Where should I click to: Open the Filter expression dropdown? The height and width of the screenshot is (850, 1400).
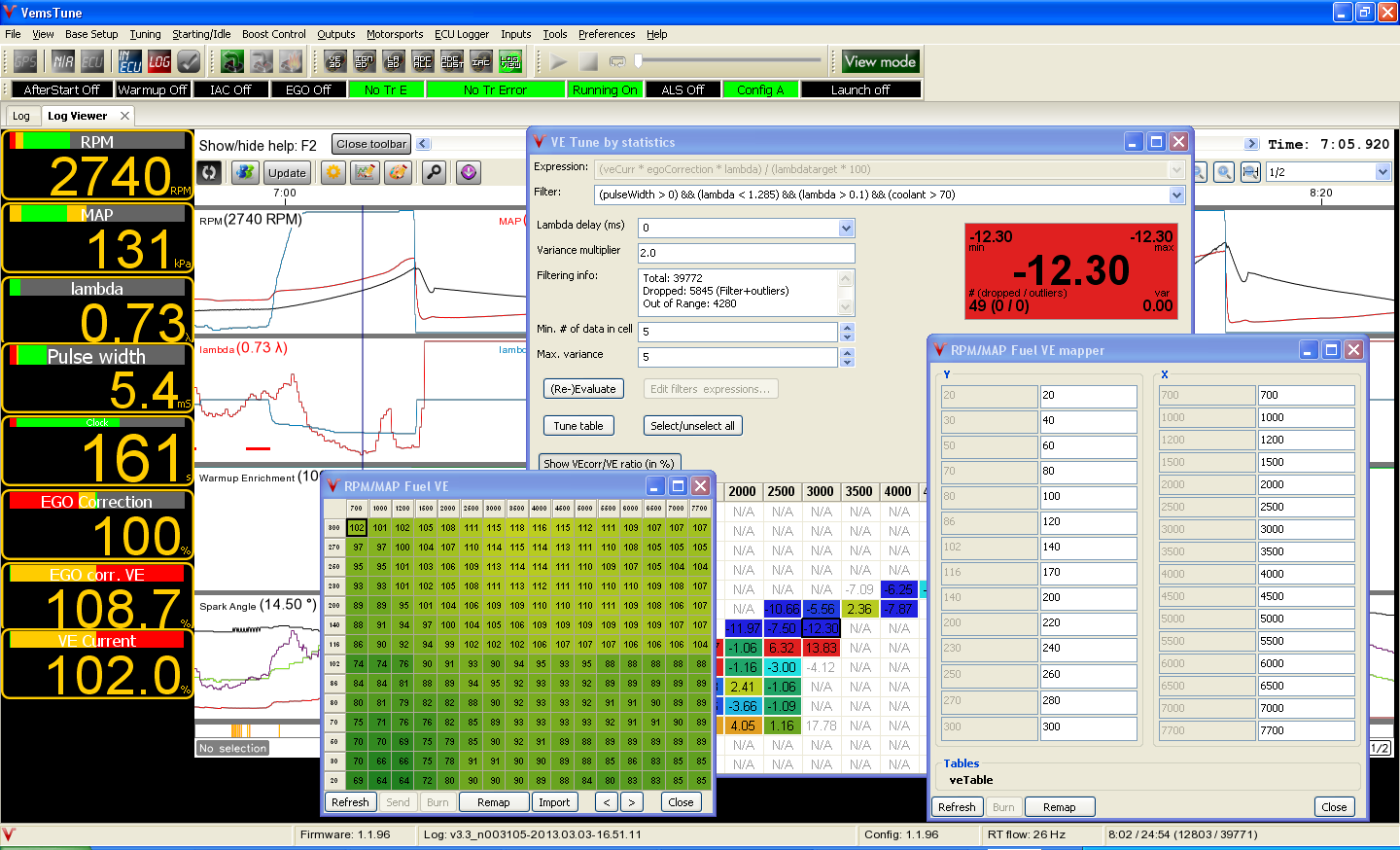coord(1176,195)
